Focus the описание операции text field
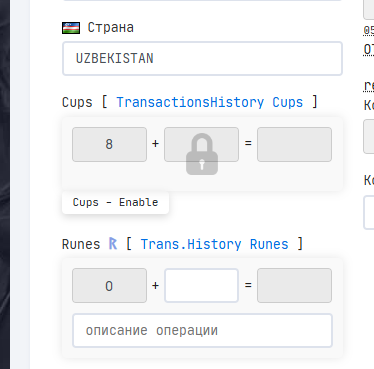Viewport: 374px width, 369px height. (x=202, y=331)
